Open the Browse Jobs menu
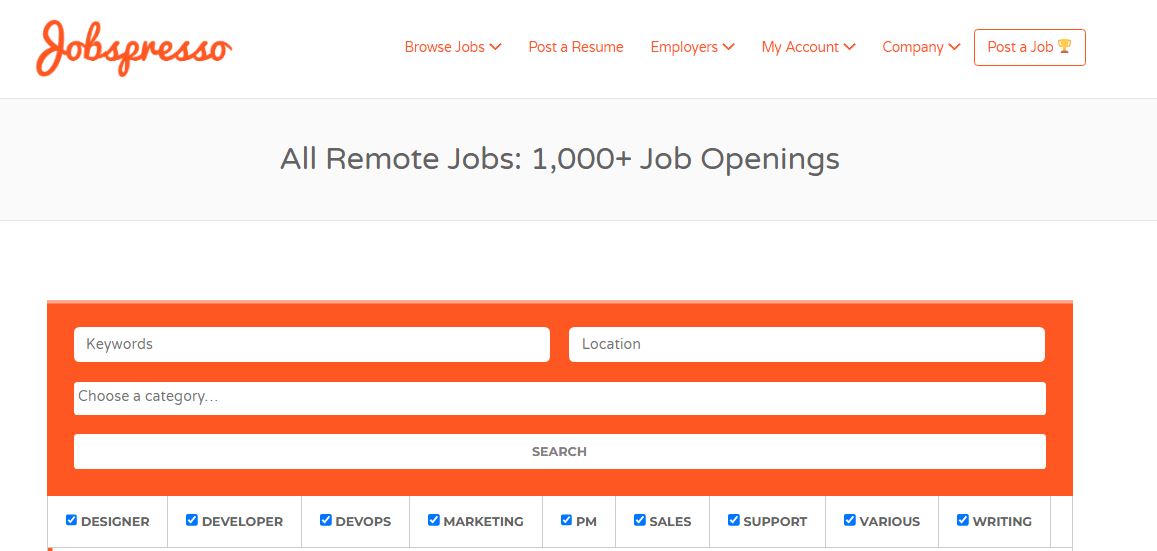 453,46
